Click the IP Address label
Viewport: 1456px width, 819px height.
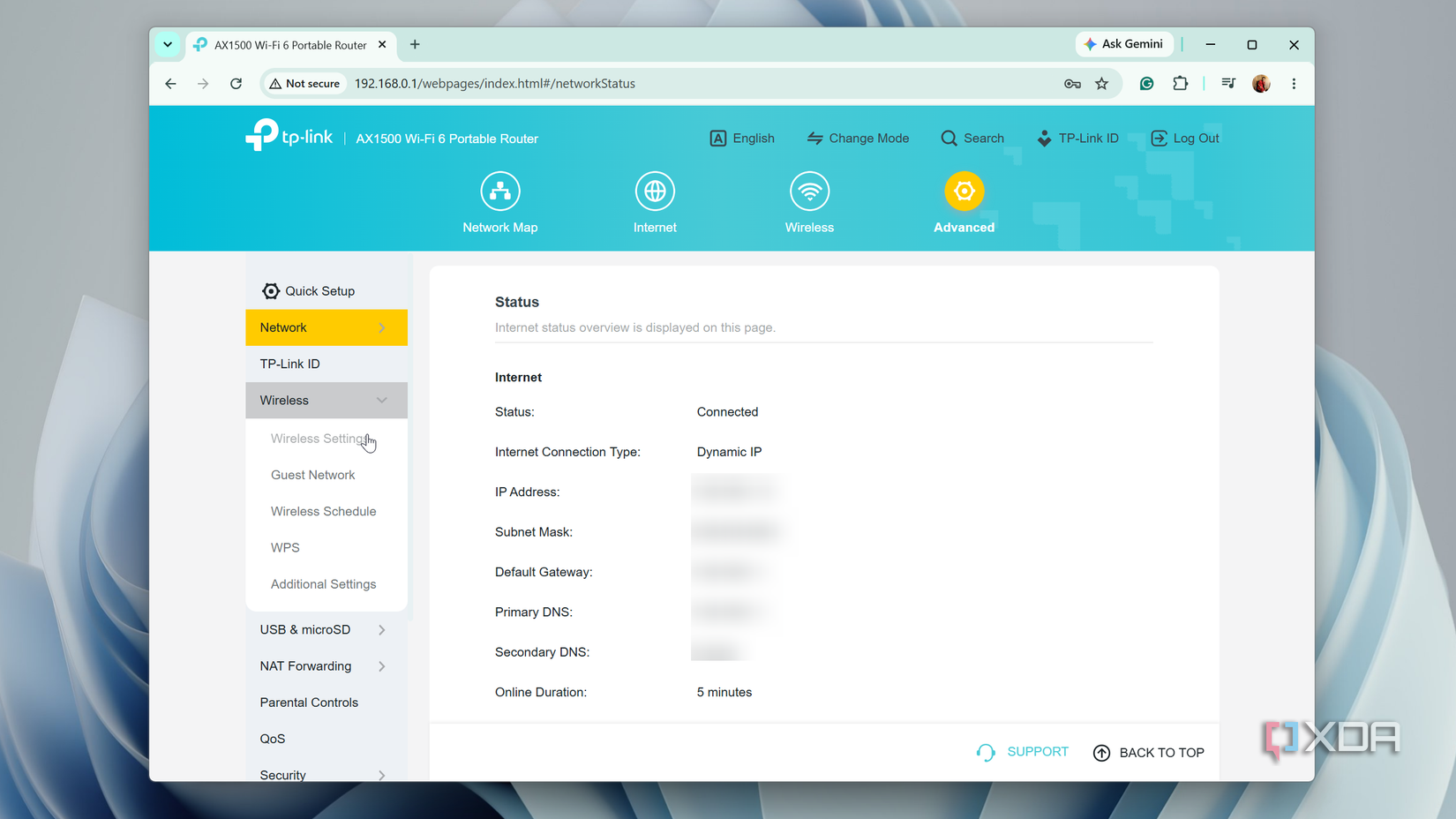pos(527,492)
